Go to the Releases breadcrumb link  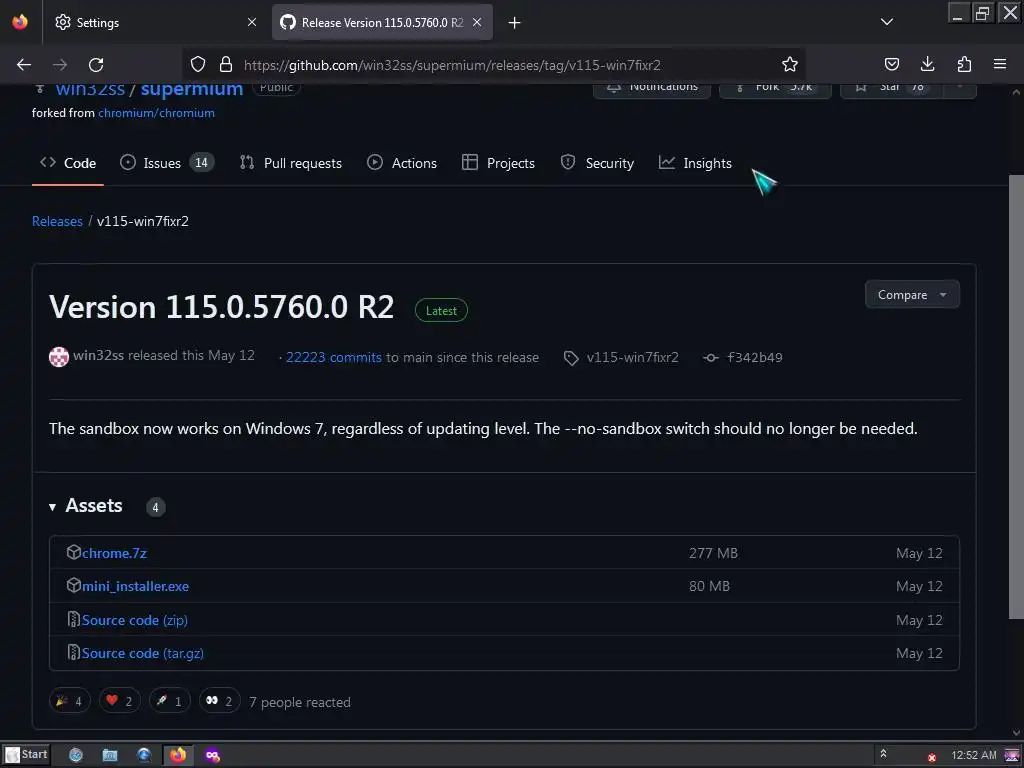(57, 221)
